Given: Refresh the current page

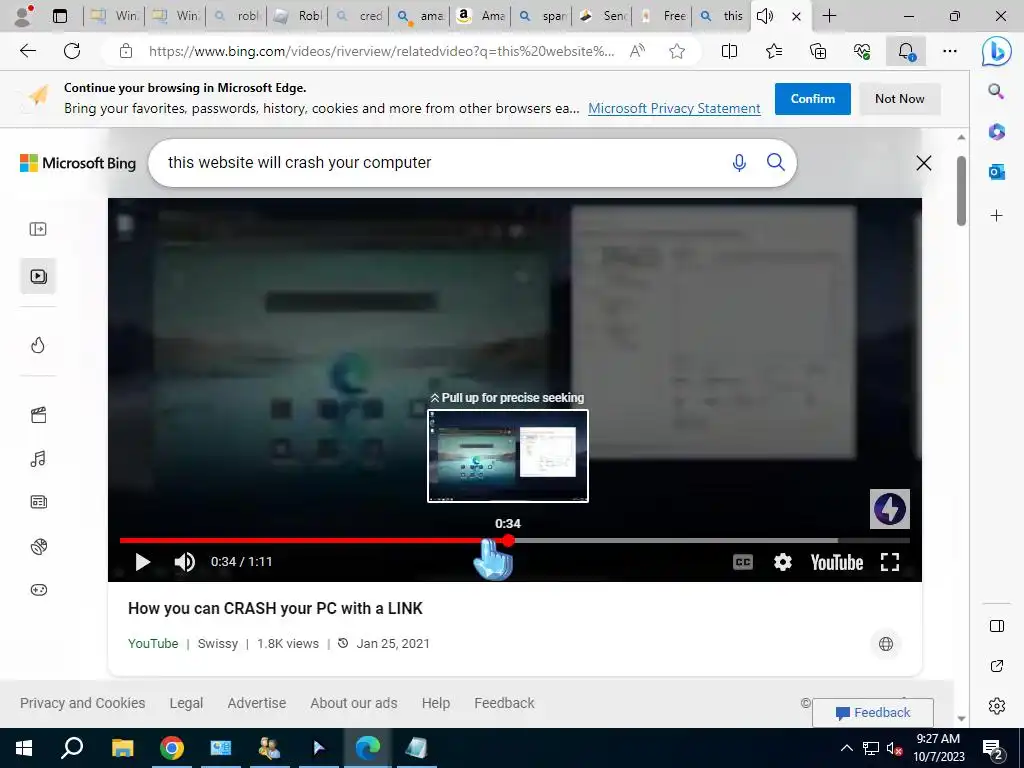Looking at the screenshot, I should [x=72, y=51].
